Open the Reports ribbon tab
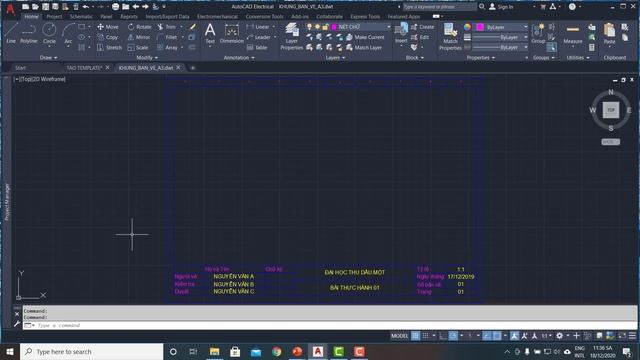640x360 pixels. pyautogui.click(x=129, y=17)
